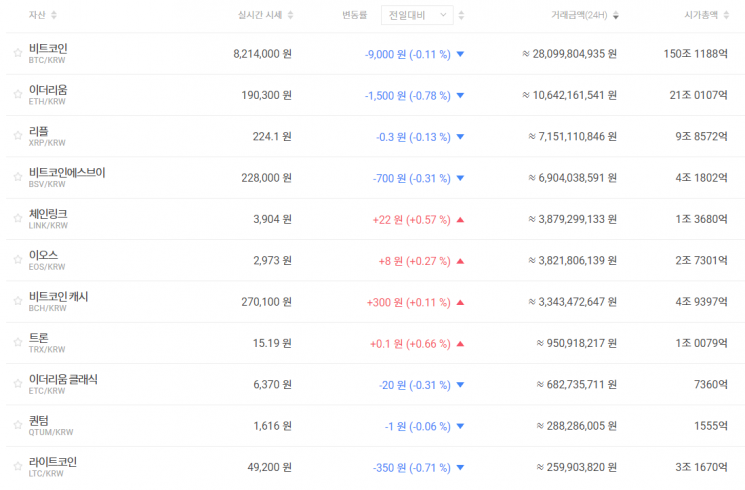This screenshot has height=490, width=745.
Task: Open the 비트코인 BTC/KRW asset
Action: (x=48, y=53)
